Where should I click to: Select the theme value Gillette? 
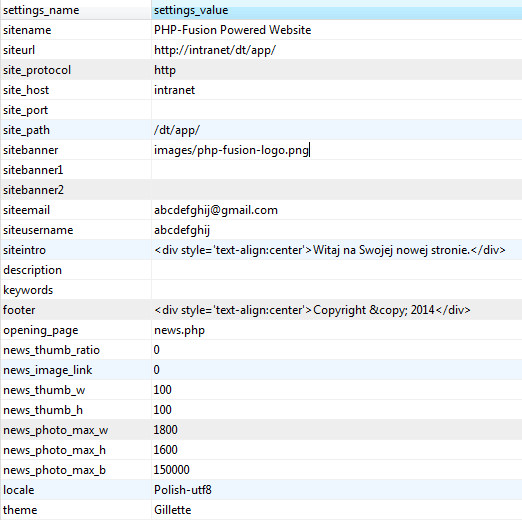[x=172, y=510]
